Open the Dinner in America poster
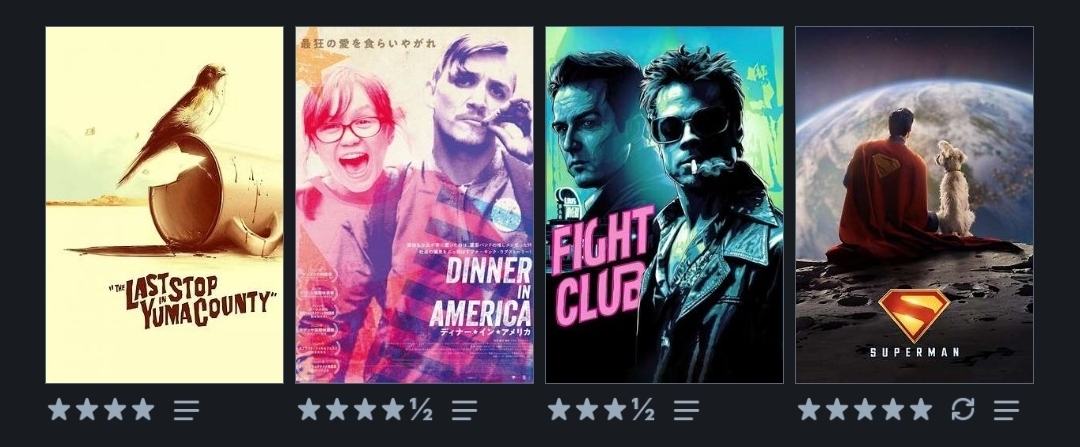The image size is (1080, 447). (414, 205)
